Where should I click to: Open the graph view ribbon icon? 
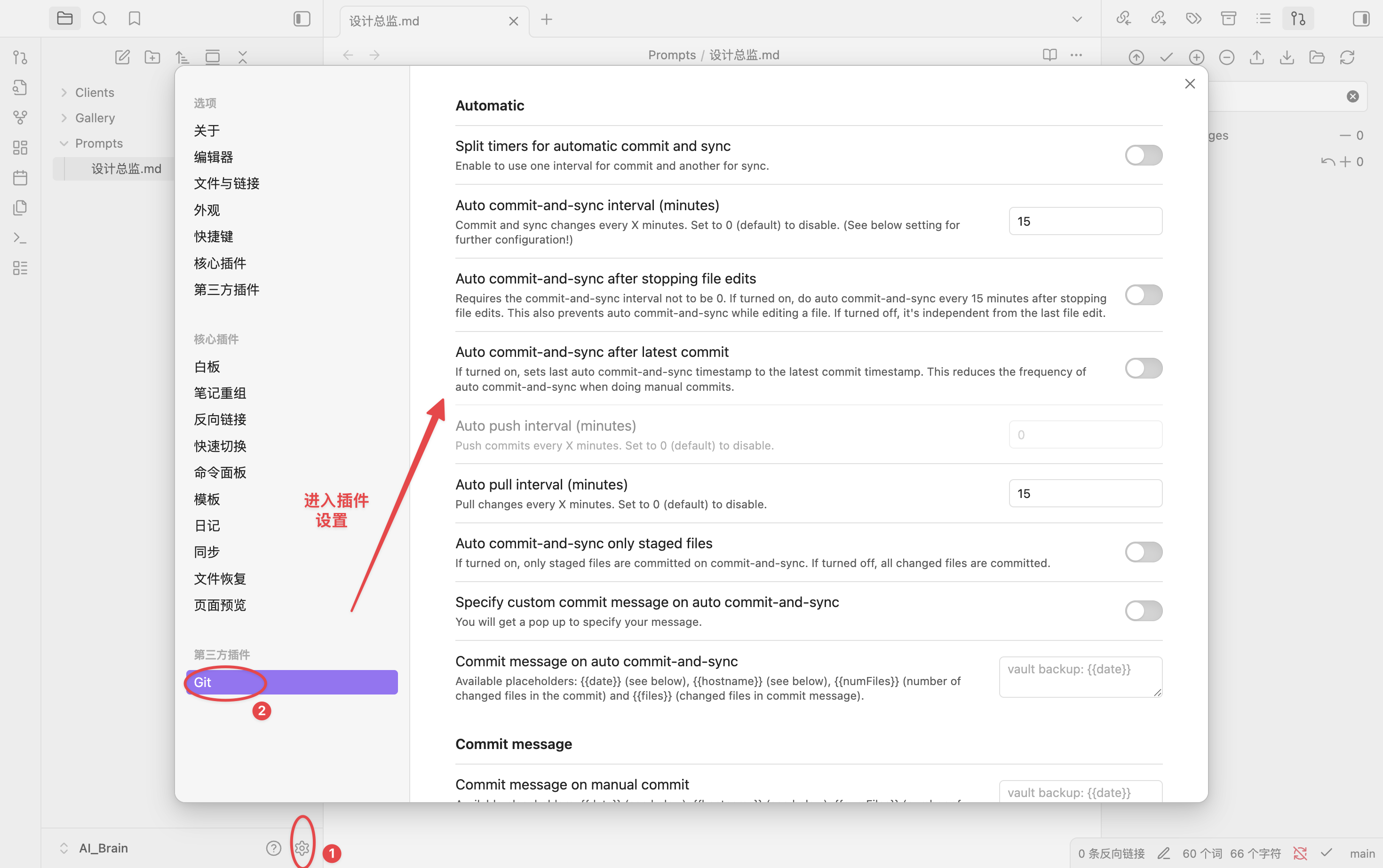(x=20, y=118)
